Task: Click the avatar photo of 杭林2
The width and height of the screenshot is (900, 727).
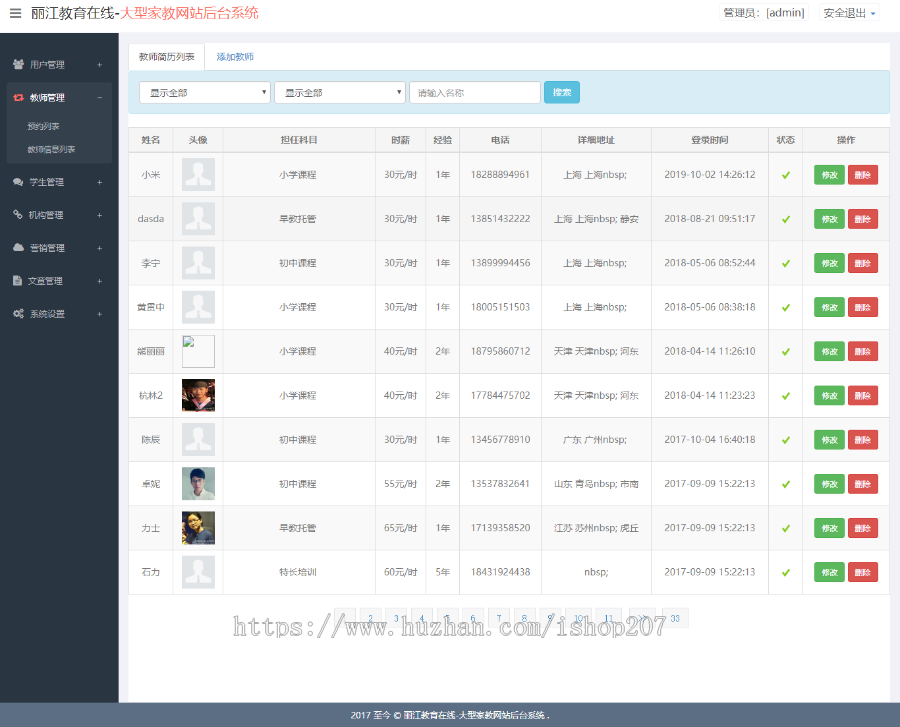Action: [198, 395]
